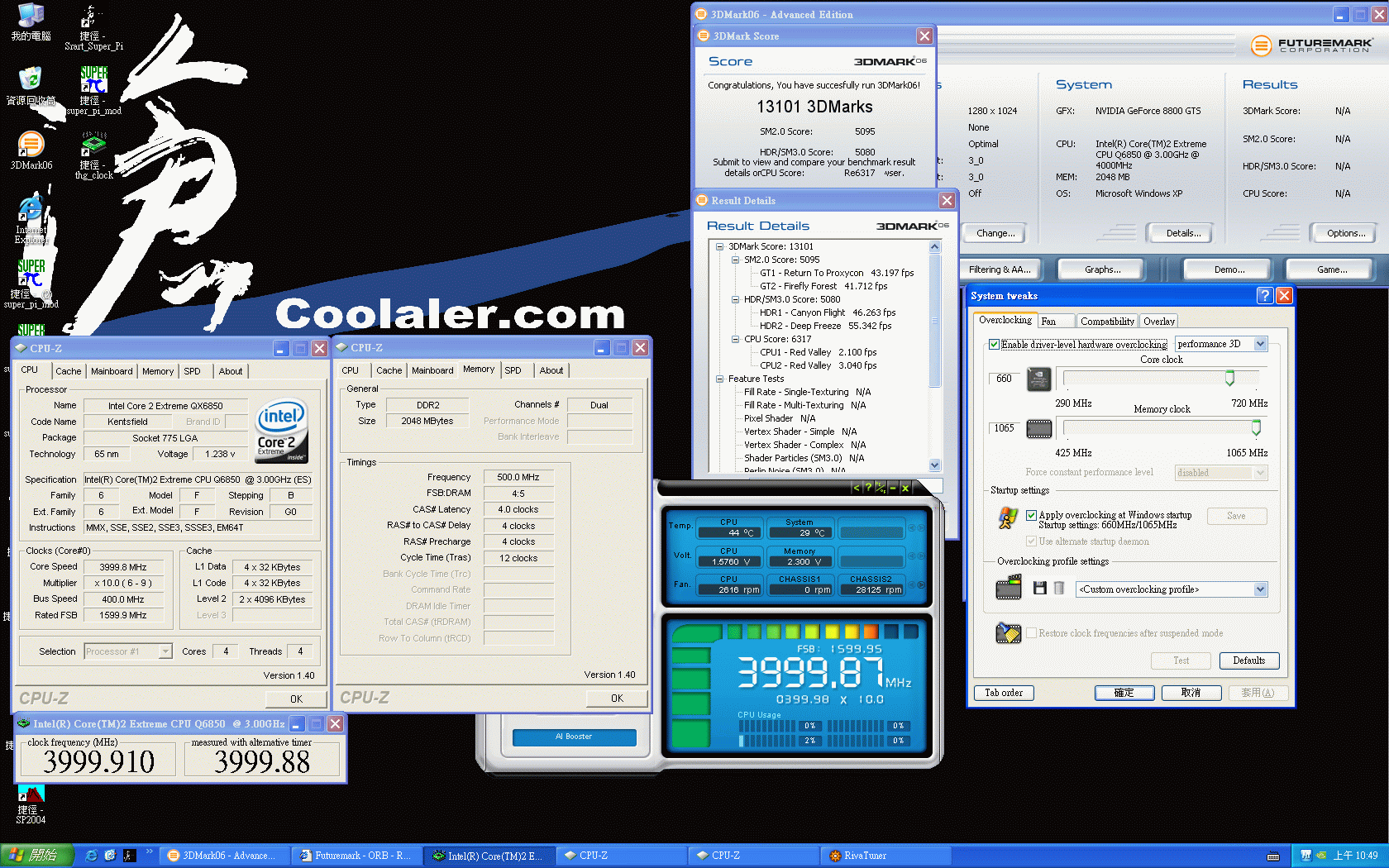
Task: Launch Start_Super_Pi desktop shortcut
Action: pyautogui.click(x=91, y=18)
